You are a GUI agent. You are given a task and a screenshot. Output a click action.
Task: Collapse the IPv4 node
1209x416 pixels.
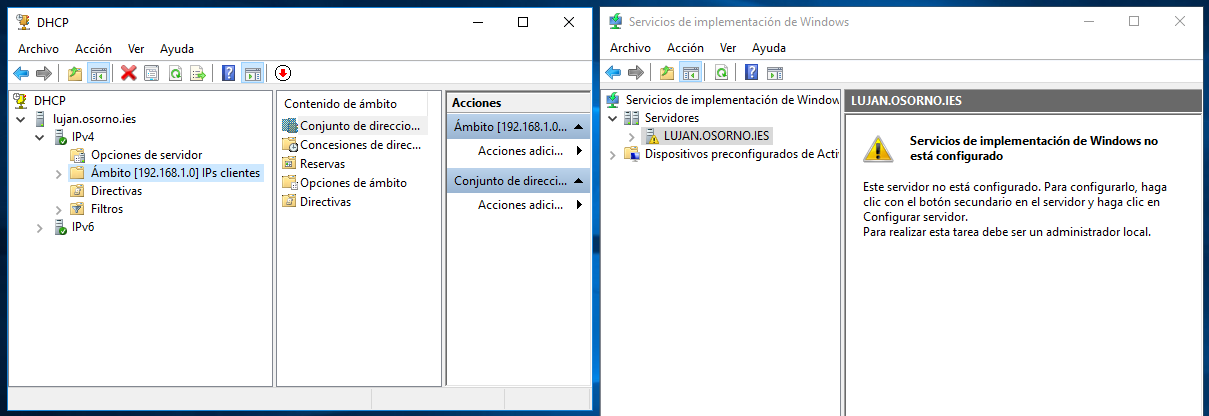[x=40, y=137]
